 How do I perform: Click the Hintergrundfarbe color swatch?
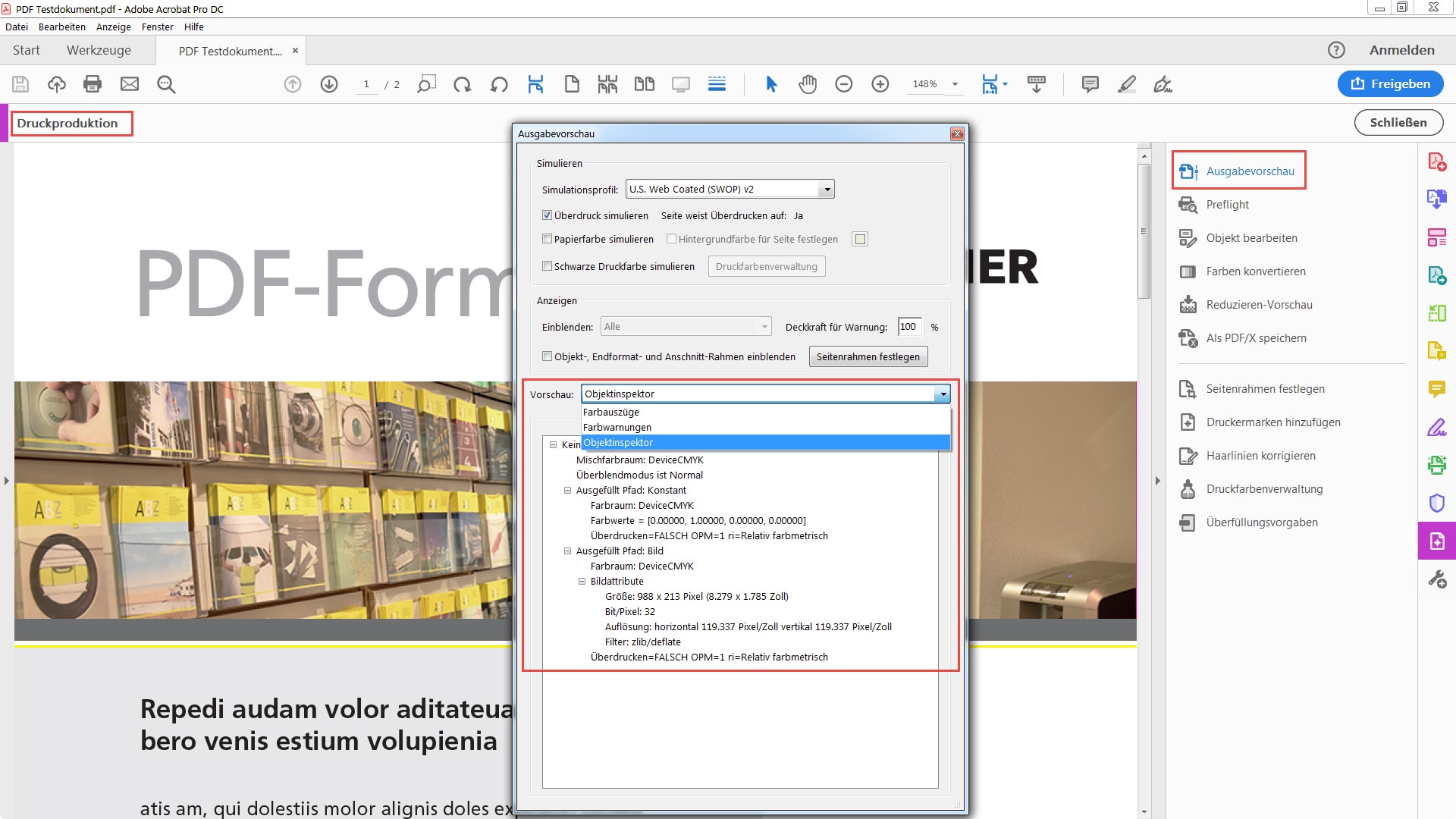859,240
